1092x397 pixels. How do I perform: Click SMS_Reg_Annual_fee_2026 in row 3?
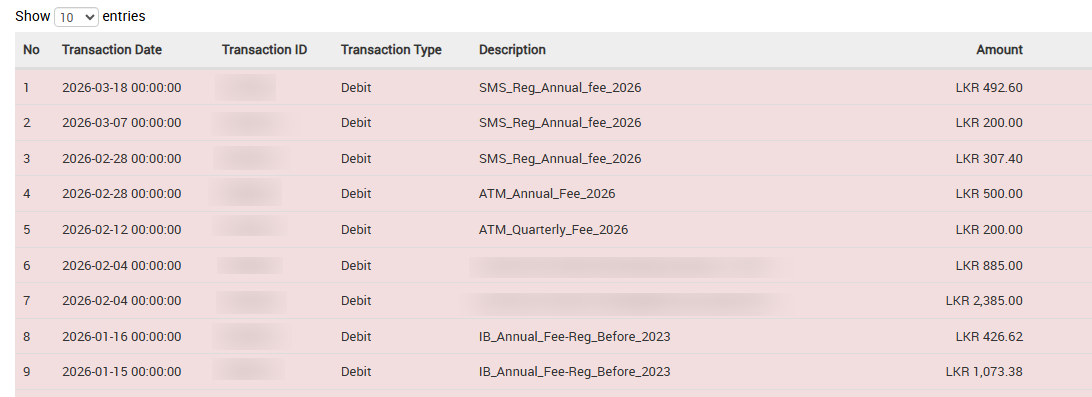point(560,159)
